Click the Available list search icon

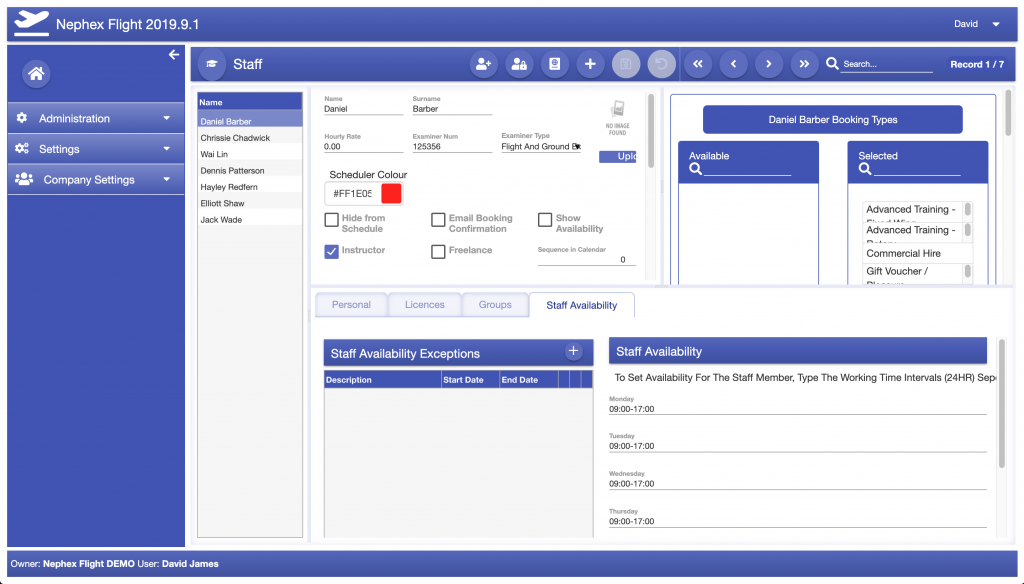point(696,169)
